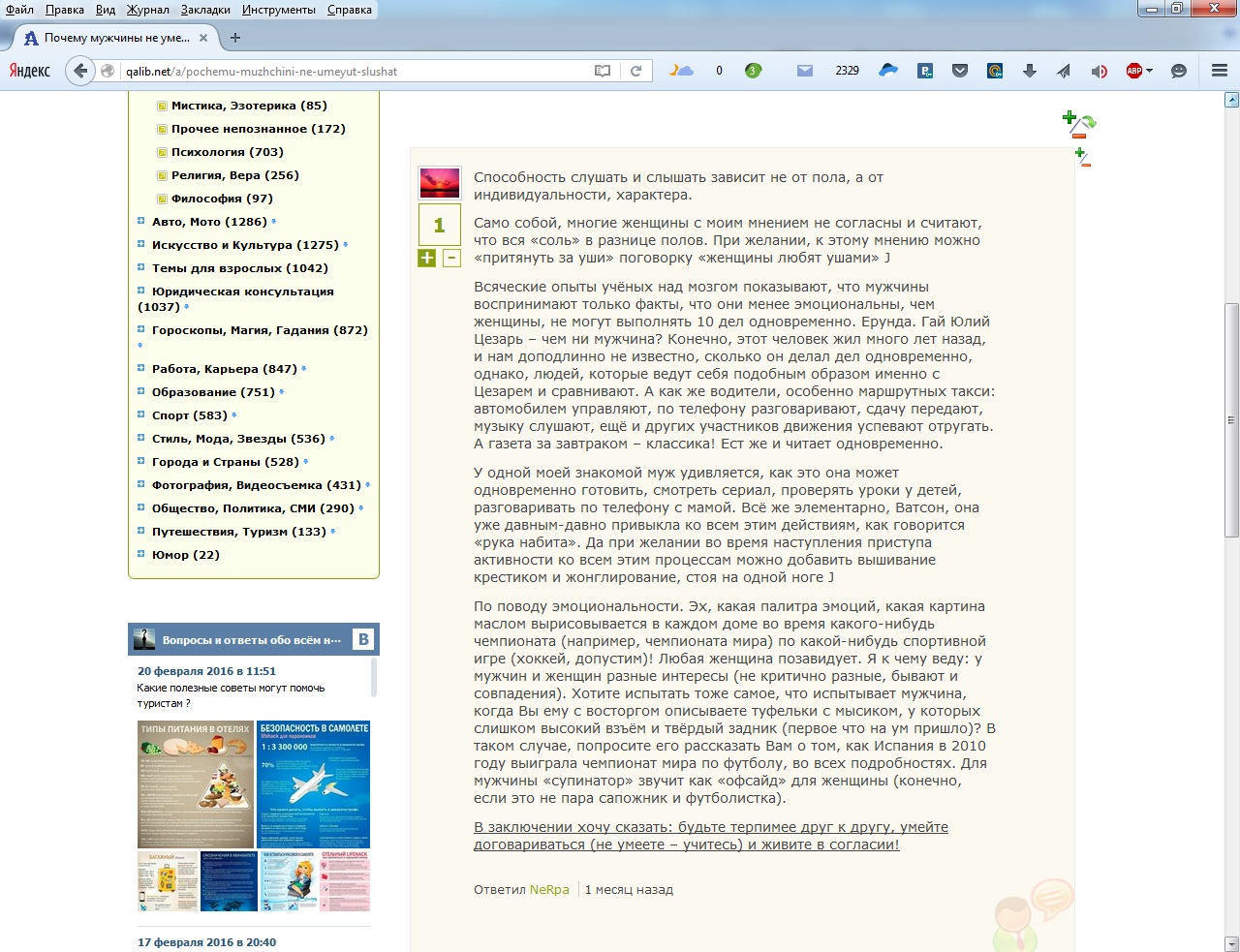The height and width of the screenshot is (952, 1240).
Task: Open the mail envelope toolbar icon
Action: point(805,71)
